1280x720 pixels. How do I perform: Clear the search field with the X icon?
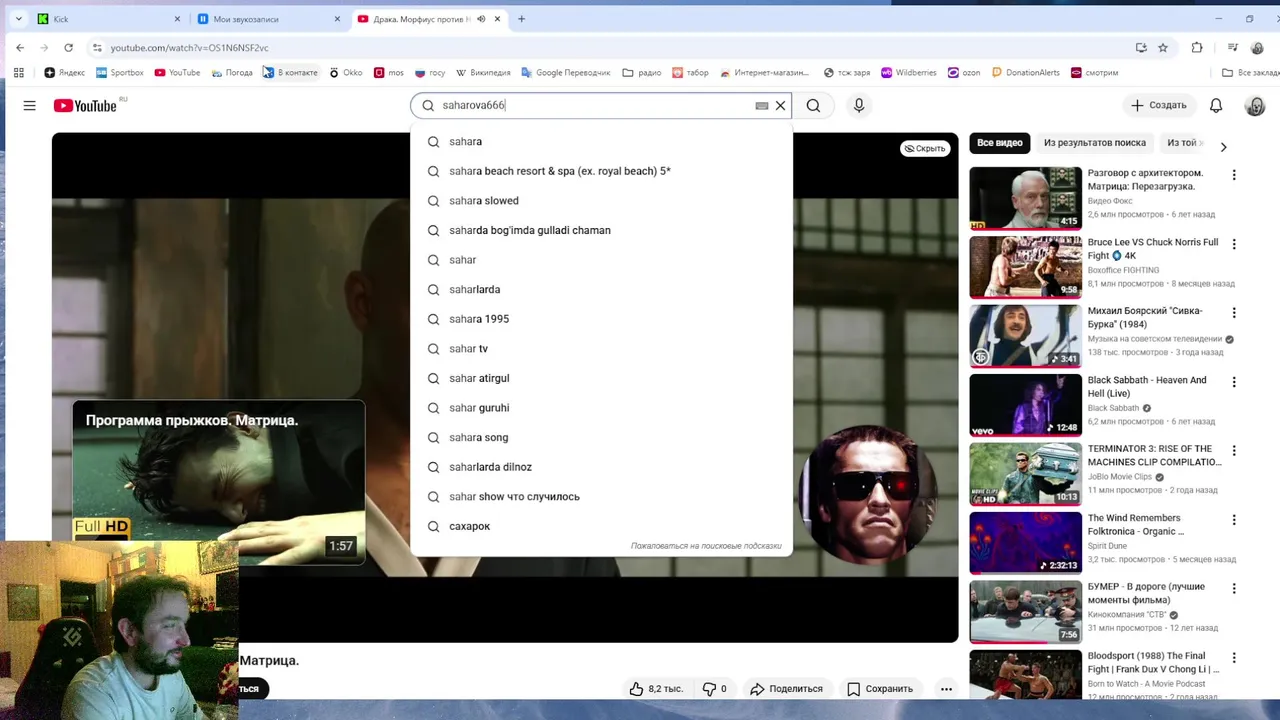pyautogui.click(x=780, y=105)
